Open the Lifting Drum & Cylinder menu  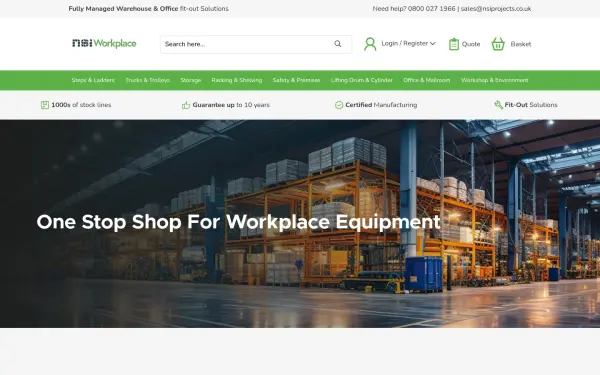(362, 80)
